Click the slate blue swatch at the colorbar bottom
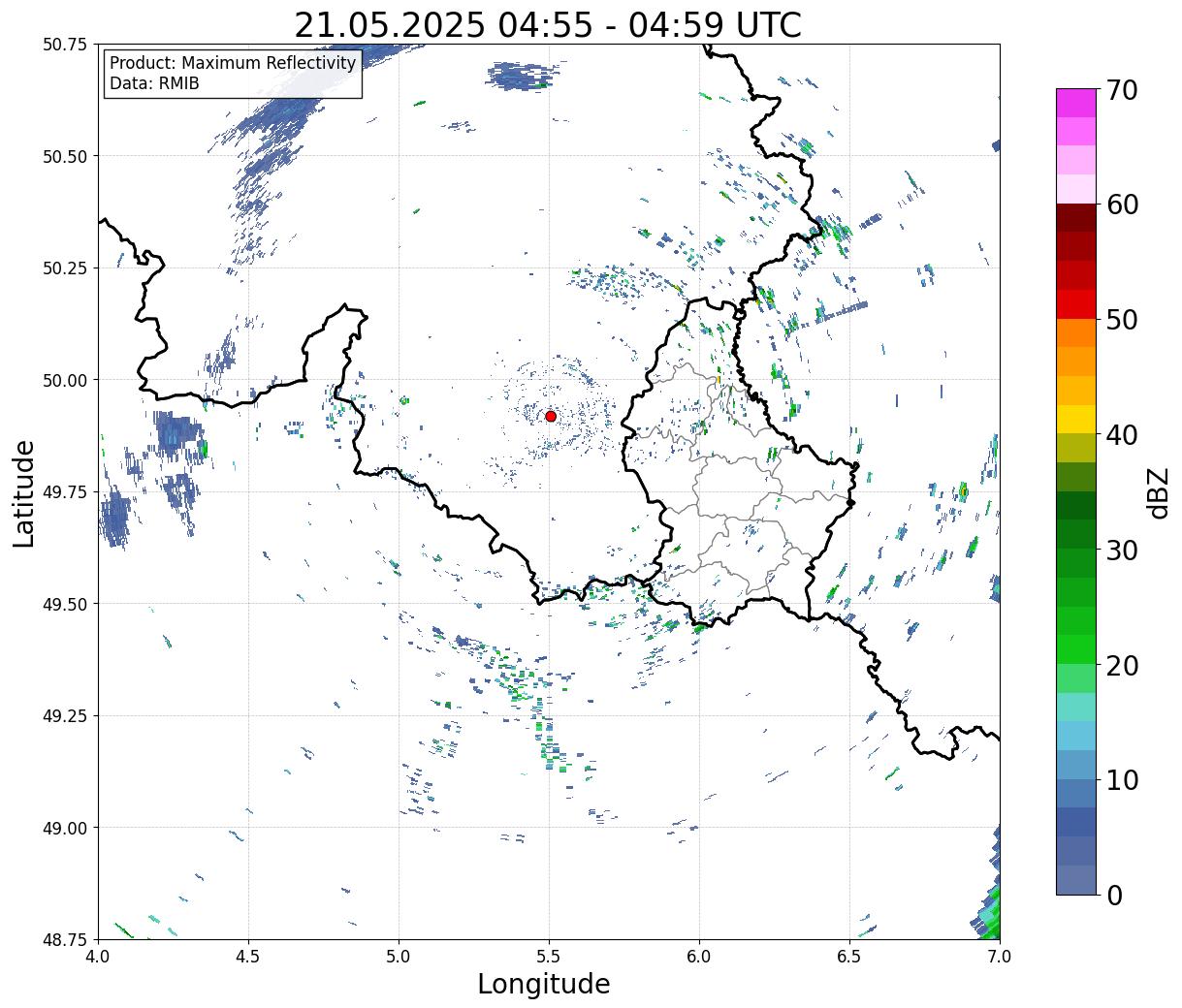 (x=1076, y=879)
